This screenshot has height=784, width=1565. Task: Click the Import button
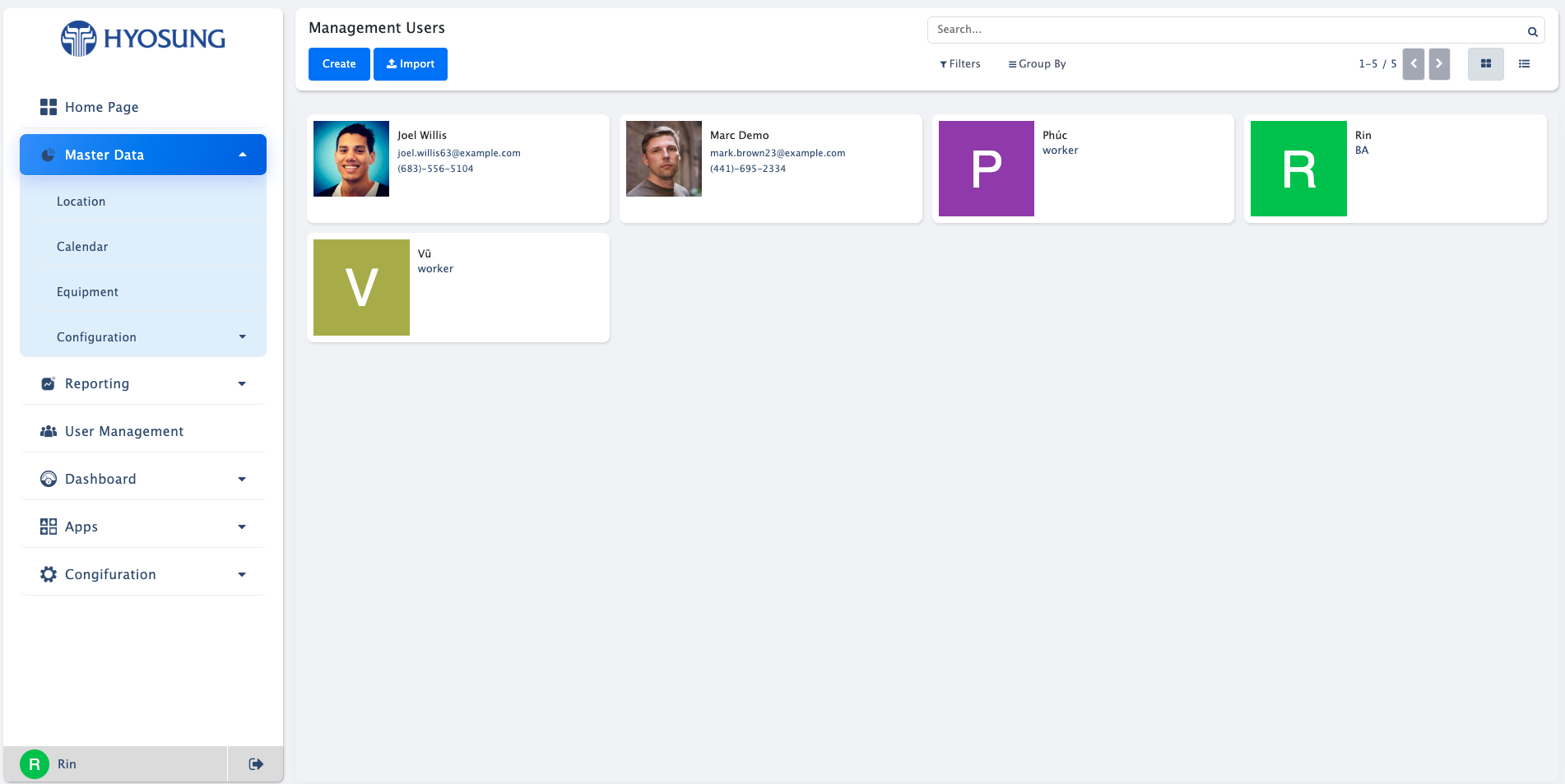click(411, 64)
